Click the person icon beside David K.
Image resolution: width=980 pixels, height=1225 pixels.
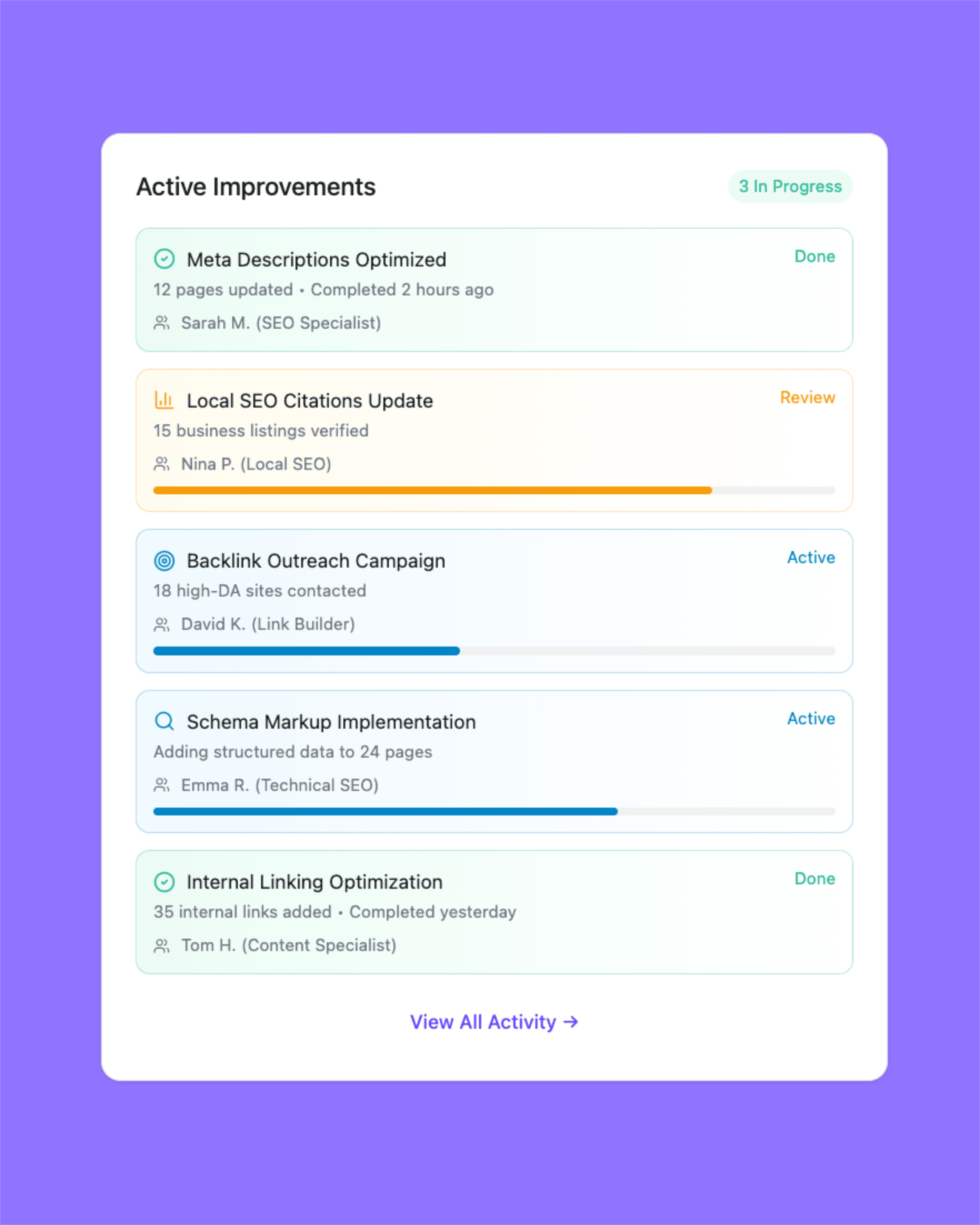(x=162, y=624)
